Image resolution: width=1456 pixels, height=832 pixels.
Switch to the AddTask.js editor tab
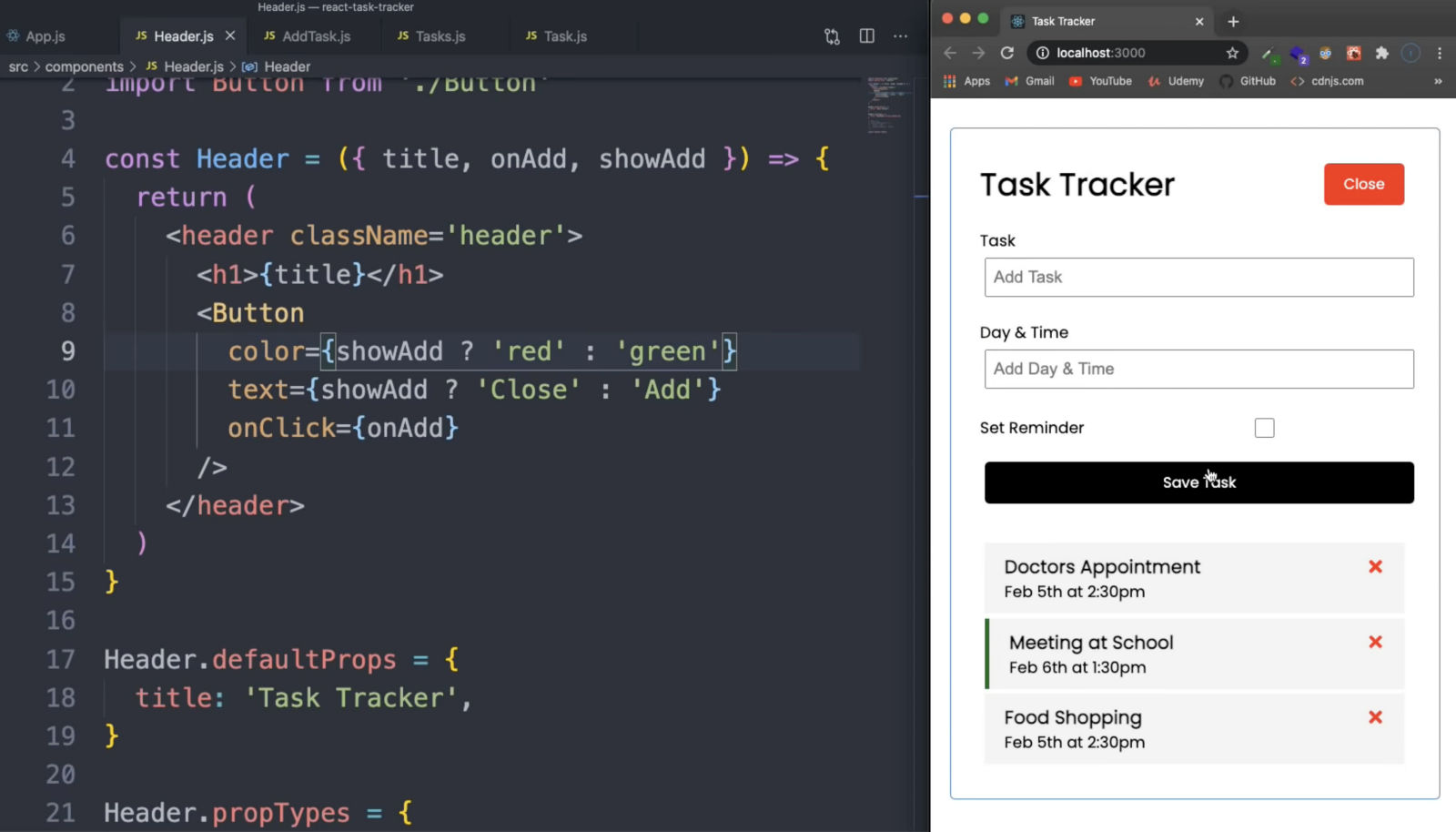tap(307, 36)
